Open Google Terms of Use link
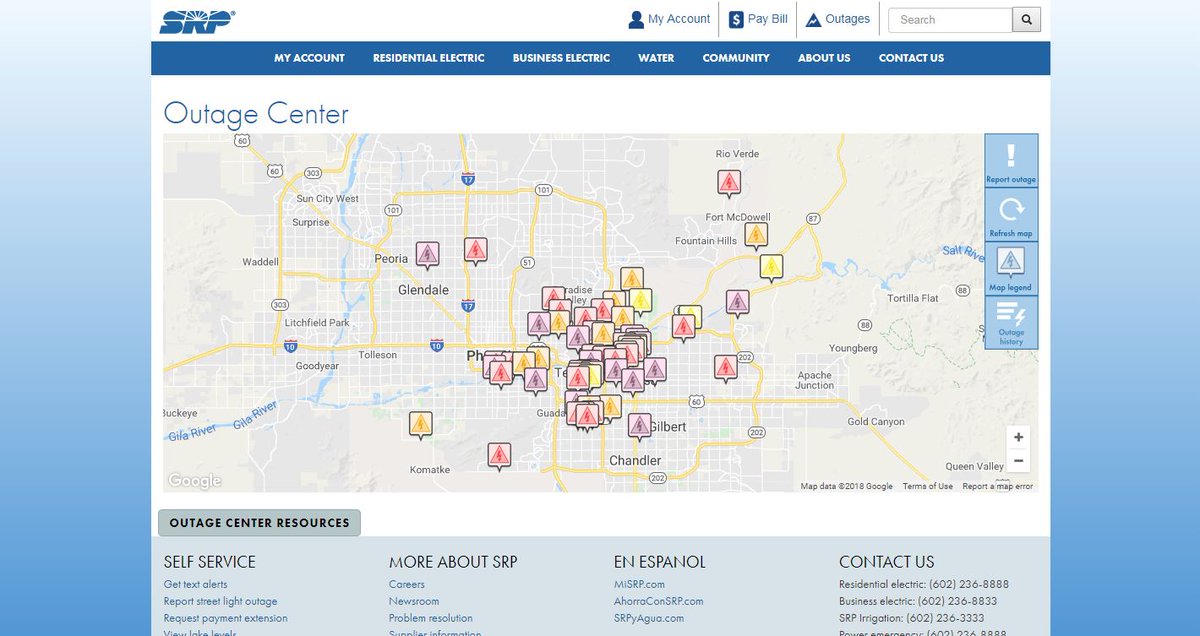The width and height of the screenshot is (1200, 636). (x=928, y=487)
